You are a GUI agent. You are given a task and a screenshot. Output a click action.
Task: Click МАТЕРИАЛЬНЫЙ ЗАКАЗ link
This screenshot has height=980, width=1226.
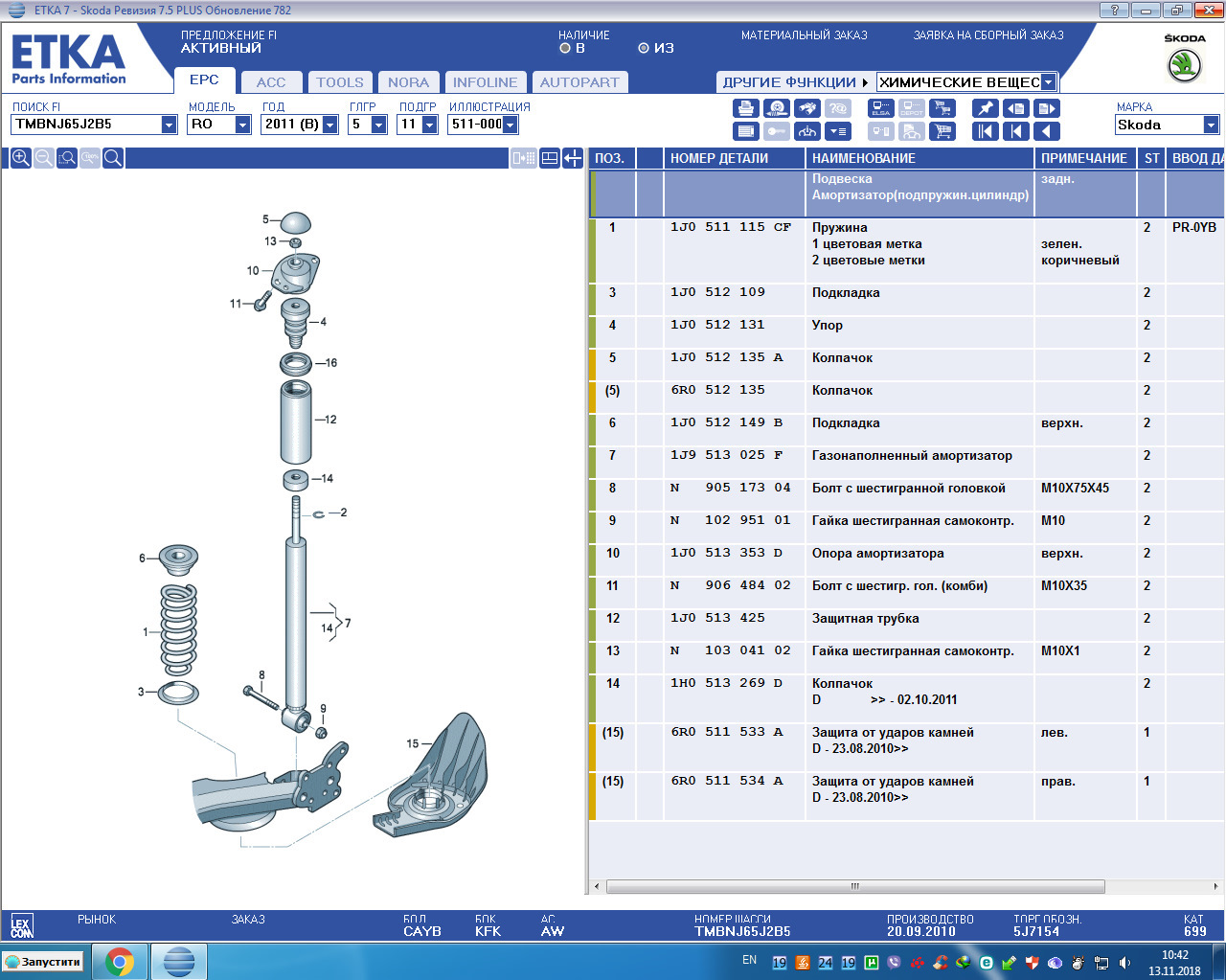[805, 35]
